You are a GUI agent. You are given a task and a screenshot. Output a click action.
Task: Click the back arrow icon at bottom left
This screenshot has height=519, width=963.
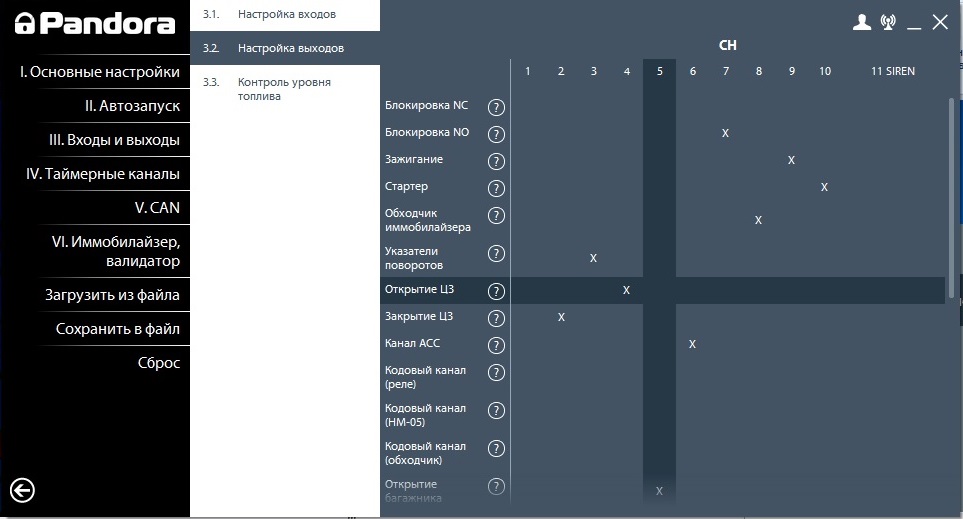coord(22,490)
